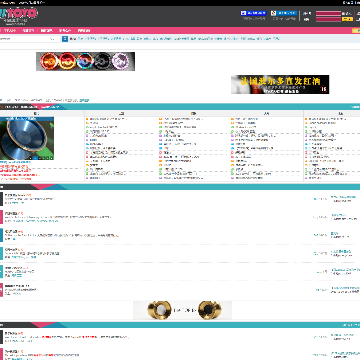Click the yellow button at right of pink navbar

pos(356,31)
